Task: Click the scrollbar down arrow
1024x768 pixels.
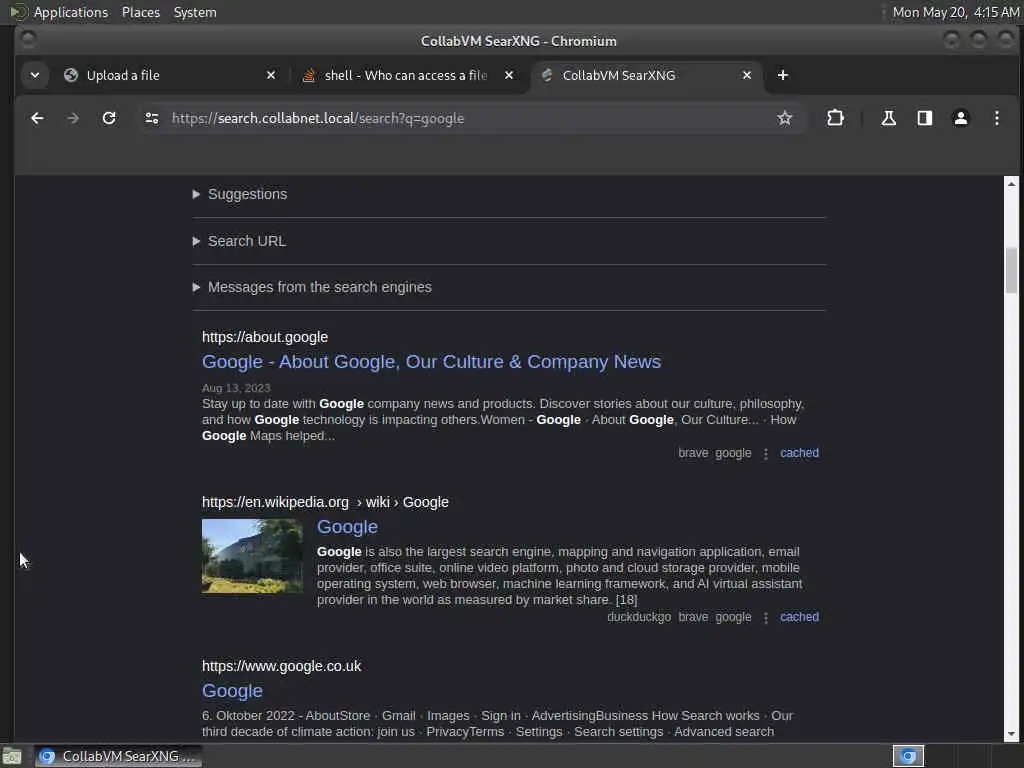Action: pyautogui.click(x=1011, y=734)
